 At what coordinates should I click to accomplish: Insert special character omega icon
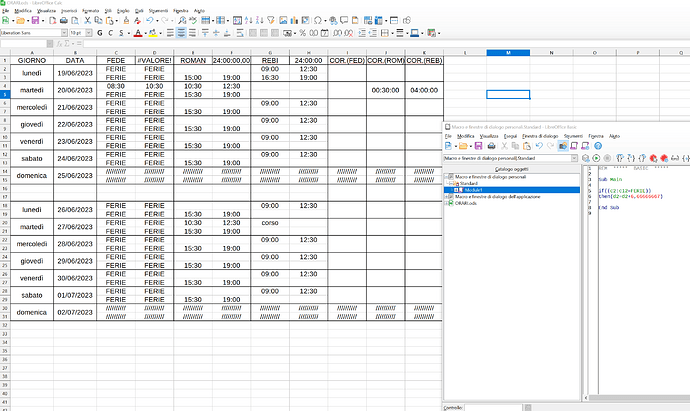click(x=317, y=20)
